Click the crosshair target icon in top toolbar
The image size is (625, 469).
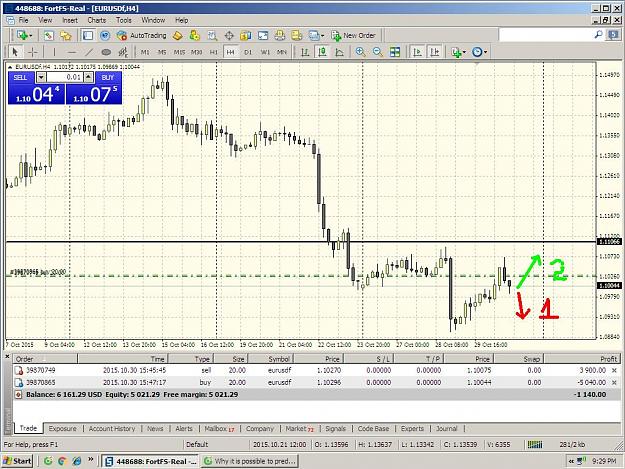click(x=229, y=35)
